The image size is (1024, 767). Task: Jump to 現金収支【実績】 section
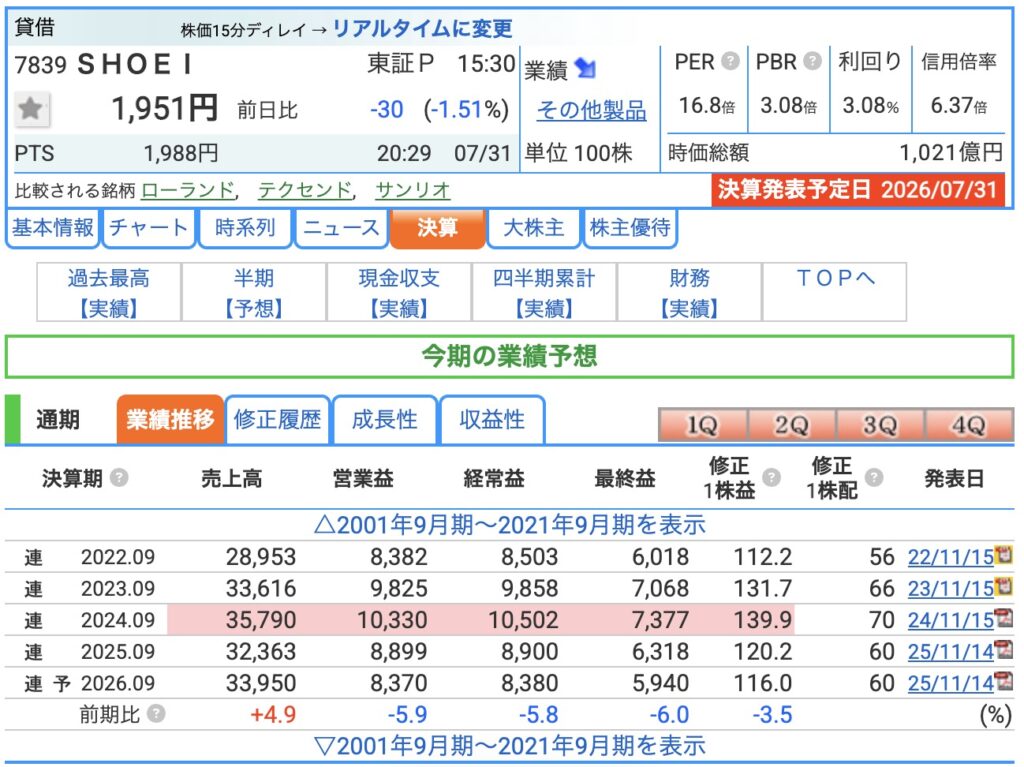[x=399, y=292]
